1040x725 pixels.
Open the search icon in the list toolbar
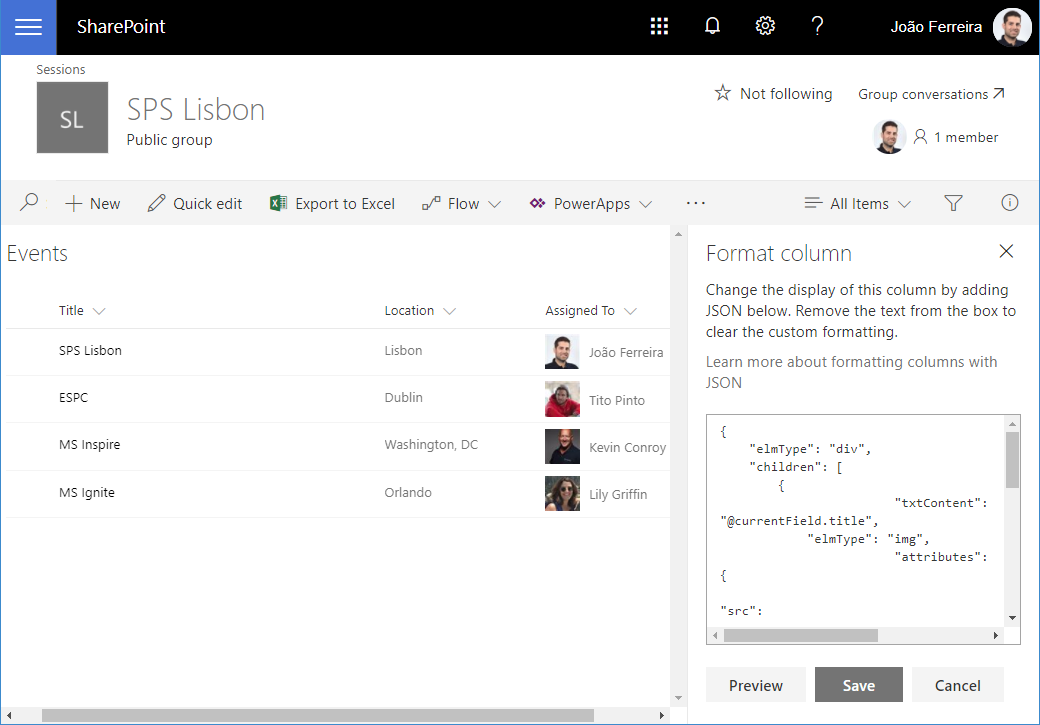coord(29,203)
